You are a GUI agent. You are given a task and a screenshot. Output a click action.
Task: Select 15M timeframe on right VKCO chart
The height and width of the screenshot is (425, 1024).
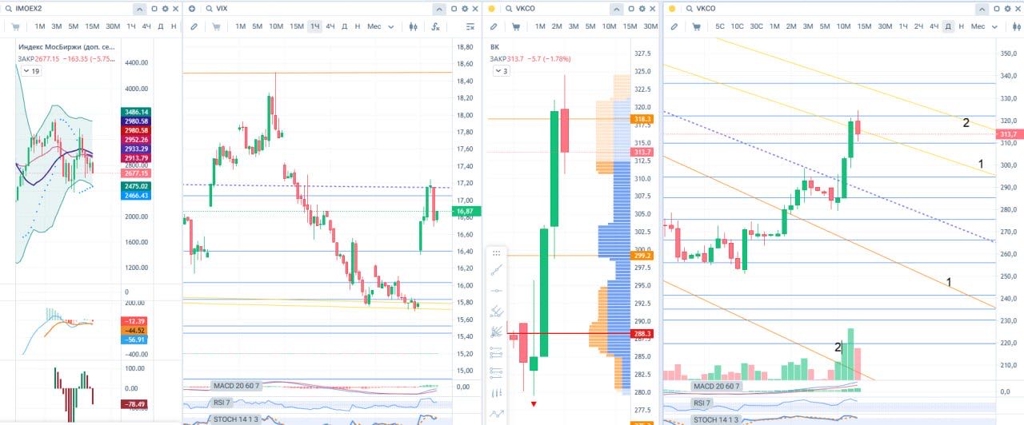point(863,26)
